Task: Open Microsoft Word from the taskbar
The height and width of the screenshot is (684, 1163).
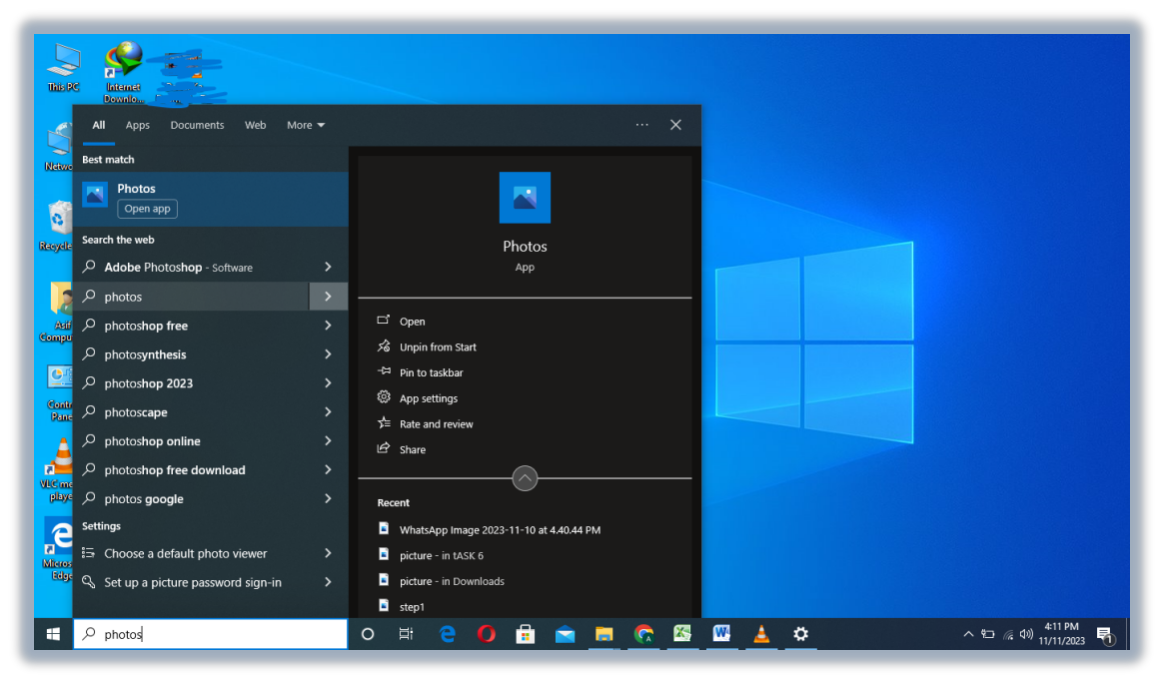Action: (x=722, y=634)
